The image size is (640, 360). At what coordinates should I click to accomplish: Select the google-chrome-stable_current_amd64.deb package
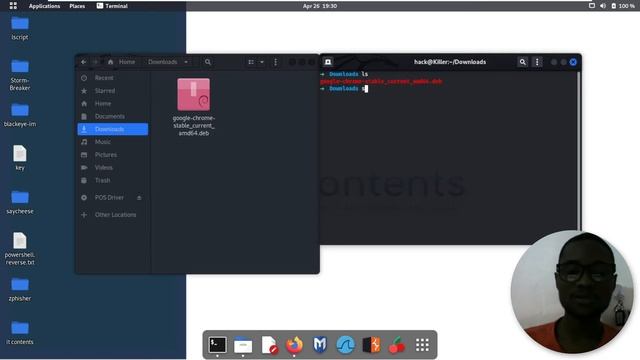193,107
